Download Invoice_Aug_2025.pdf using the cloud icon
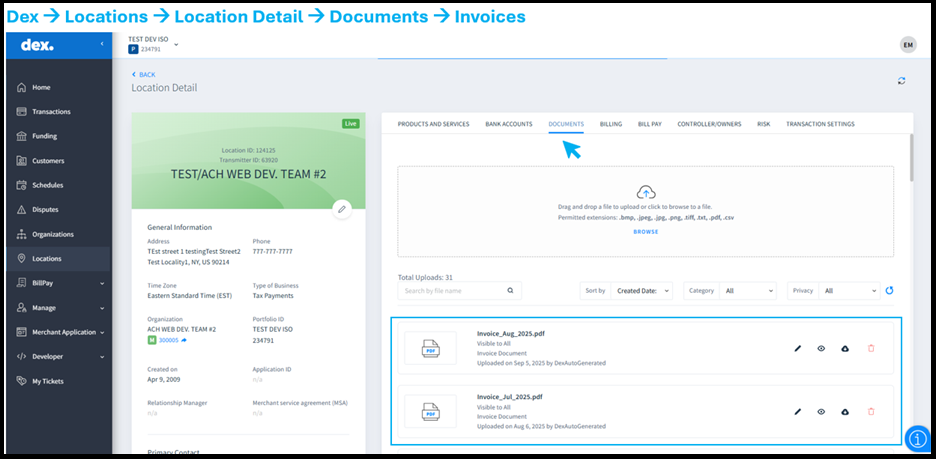 click(x=845, y=348)
